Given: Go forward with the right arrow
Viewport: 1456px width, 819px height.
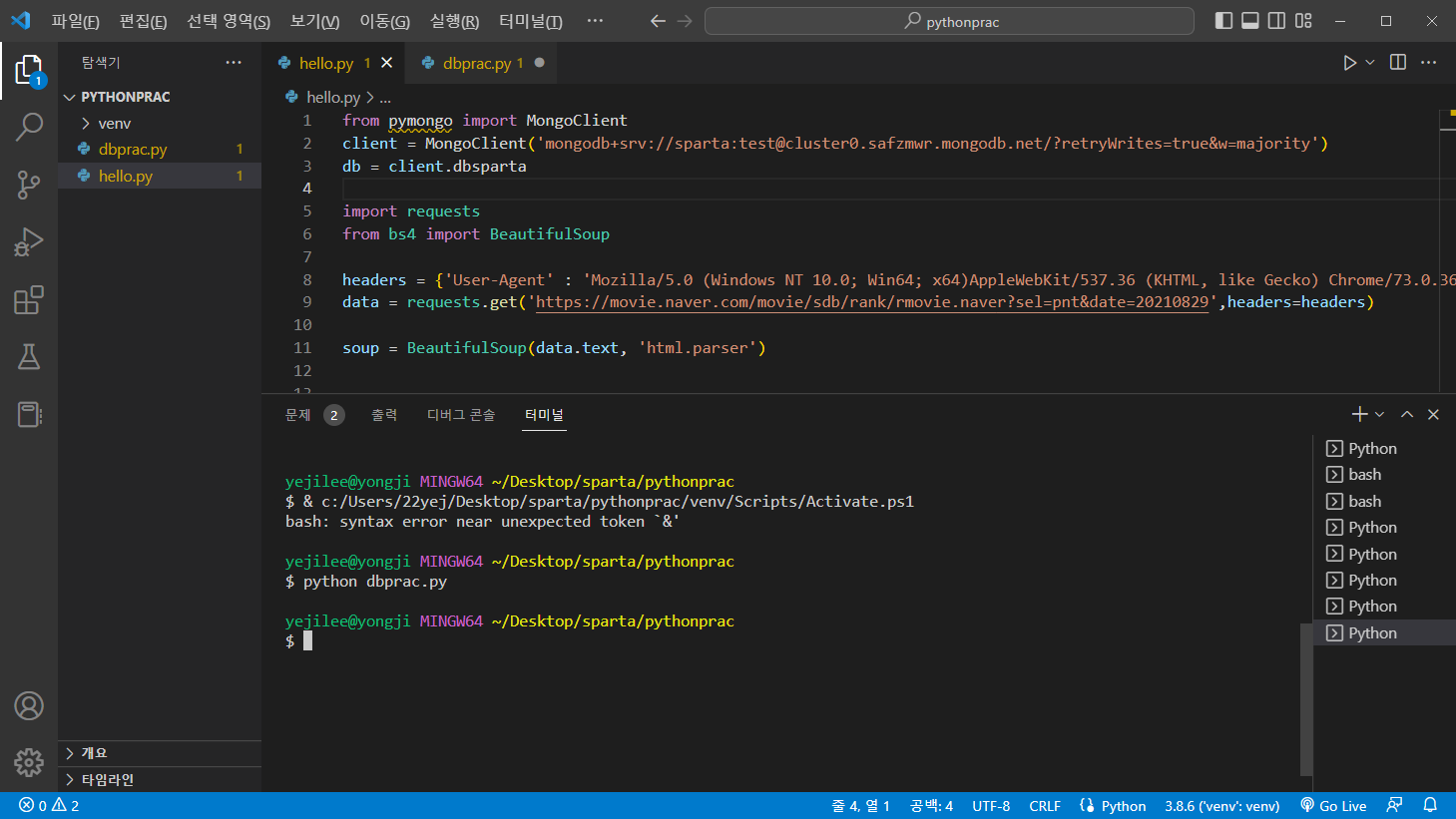Looking at the screenshot, I should pyautogui.click(x=685, y=21).
